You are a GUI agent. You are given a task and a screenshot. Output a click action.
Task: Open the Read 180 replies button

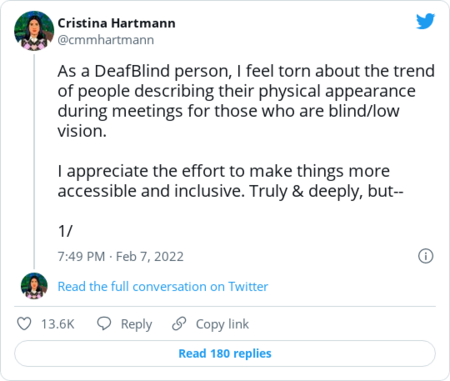(x=225, y=353)
